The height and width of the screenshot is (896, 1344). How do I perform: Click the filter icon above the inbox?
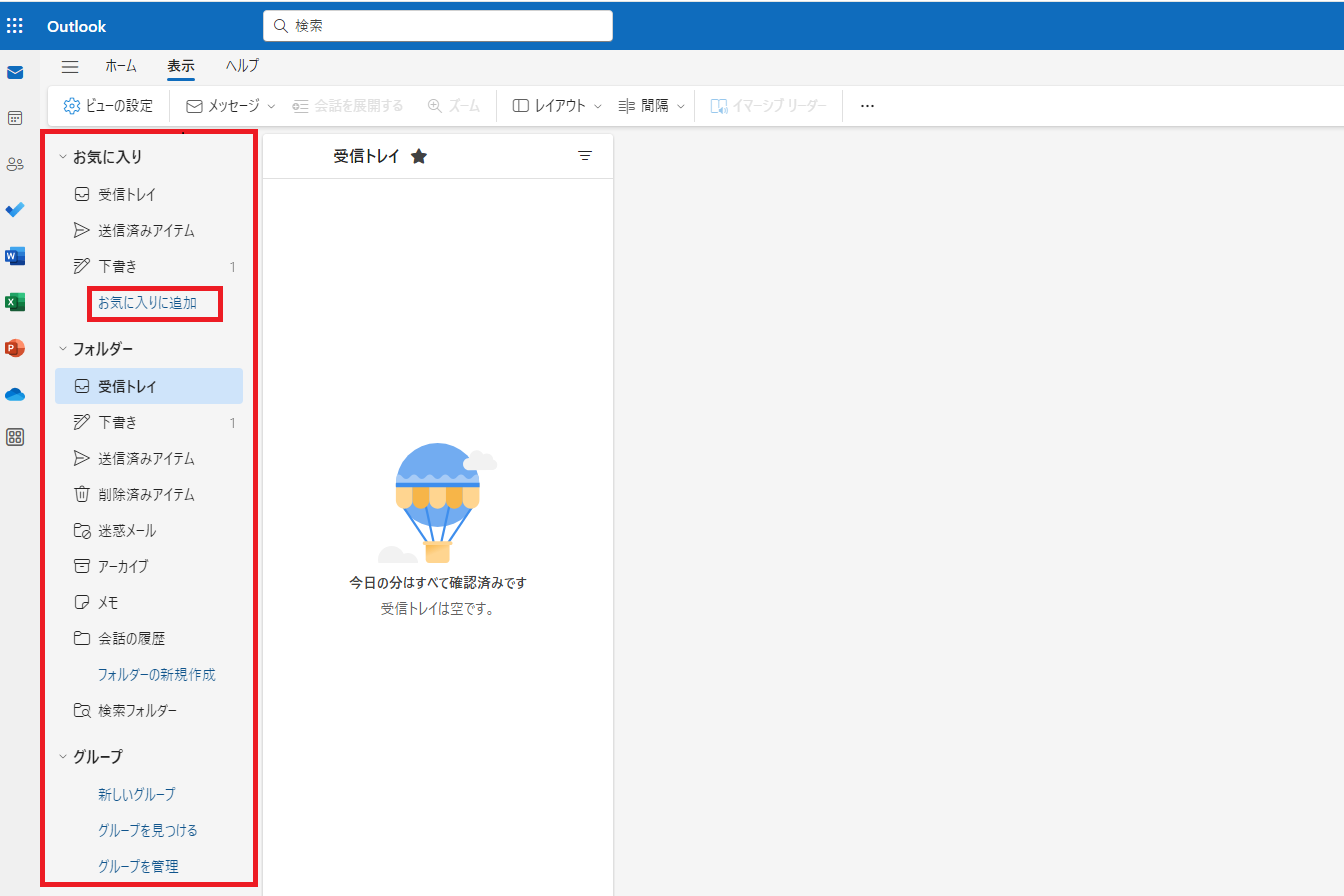585,156
